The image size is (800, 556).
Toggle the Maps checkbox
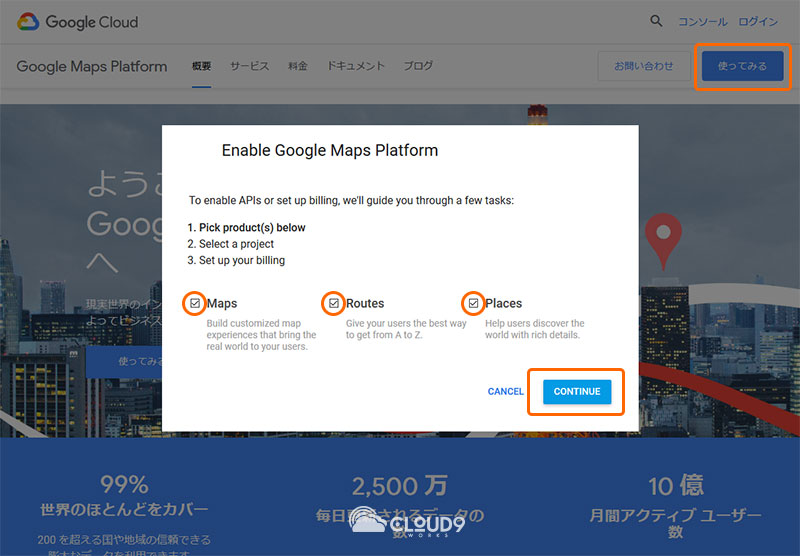(x=195, y=304)
